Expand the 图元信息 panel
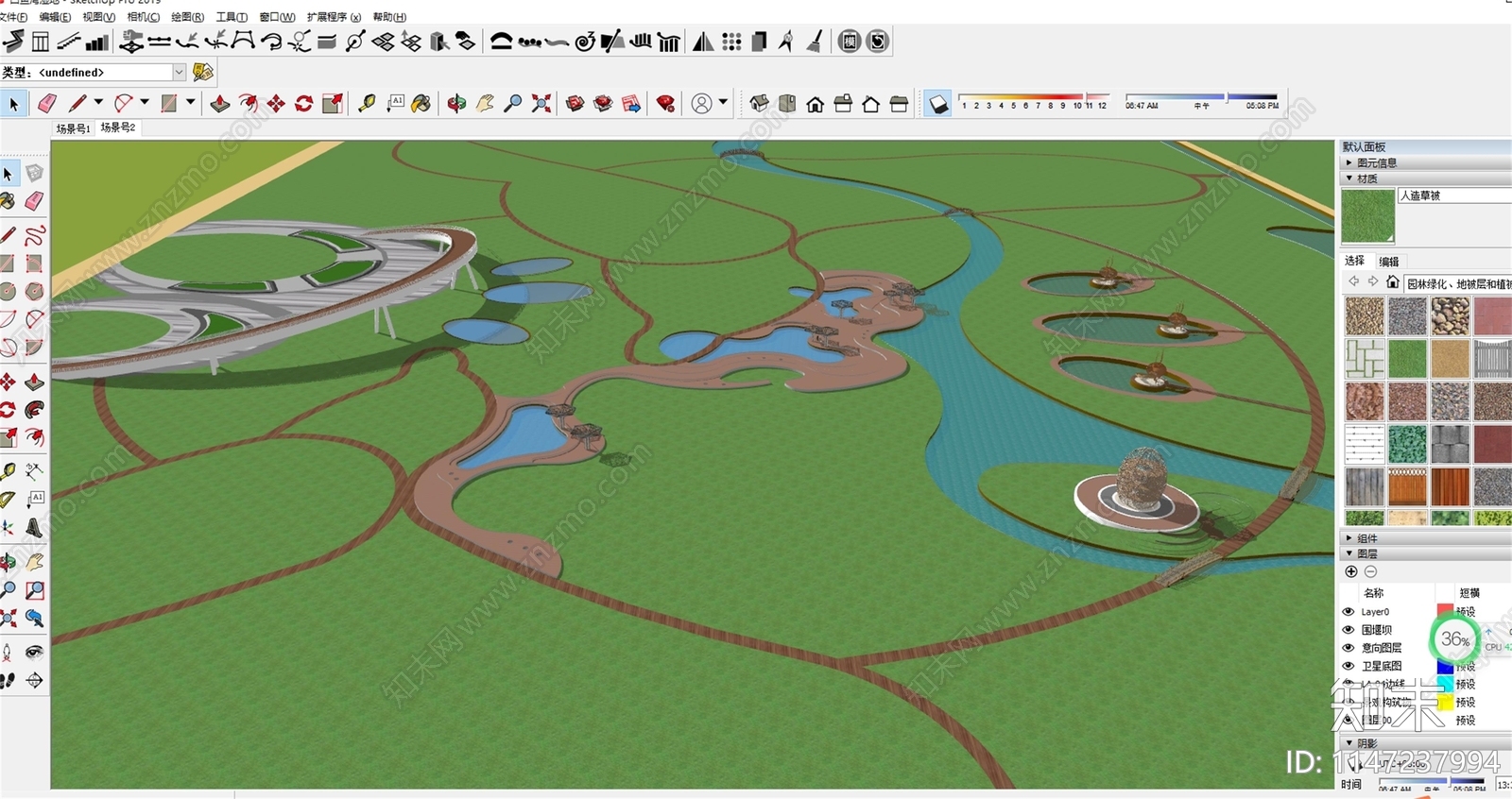This screenshot has height=799, width=1512. 1426,162
